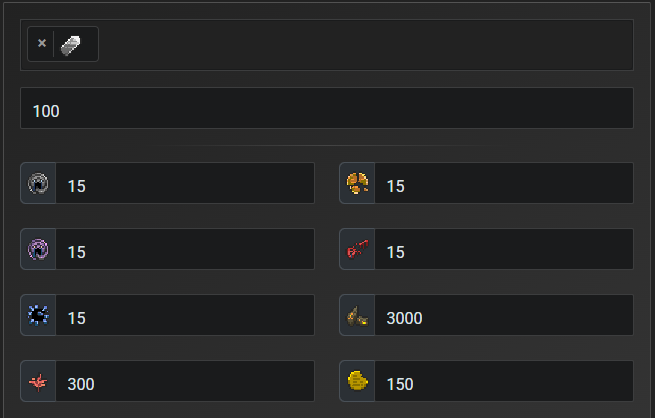Click the grey swirl material icon
Viewport: 655px width, 418px height.
click(38, 184)
